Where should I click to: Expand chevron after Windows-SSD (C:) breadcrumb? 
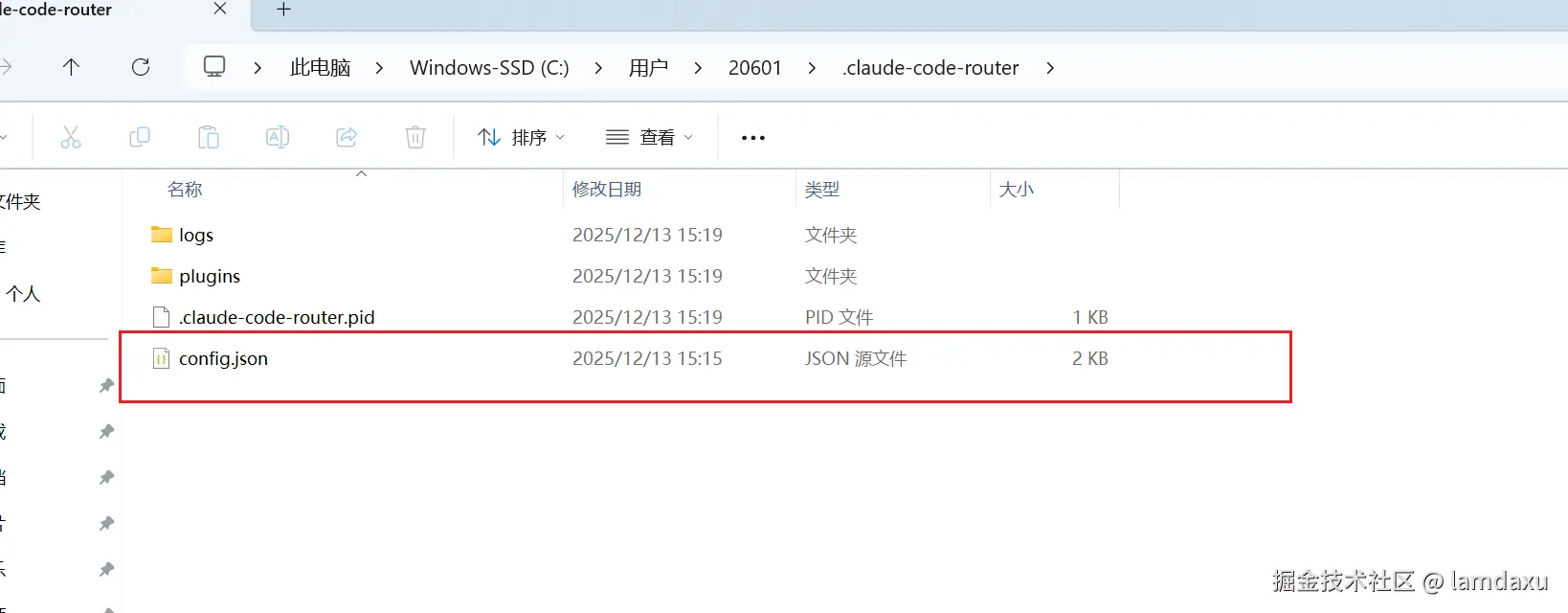[x=598, y=68]
